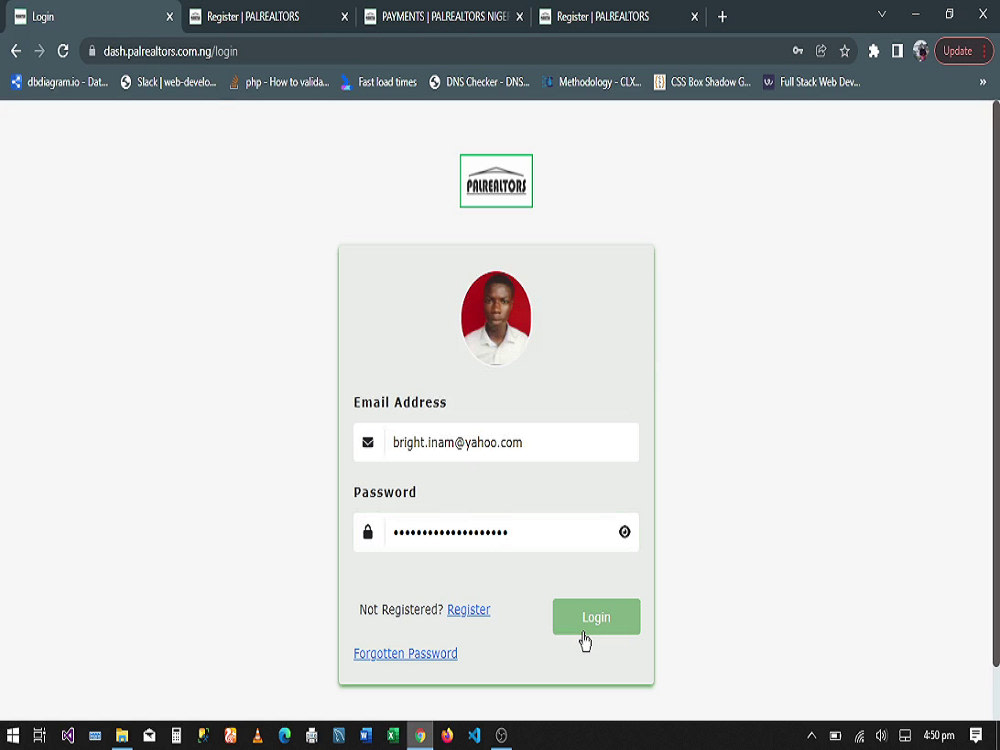Viewport: 1000px width, 750px height.
Task: Go back to the previous page
Action: coord(16,51)
